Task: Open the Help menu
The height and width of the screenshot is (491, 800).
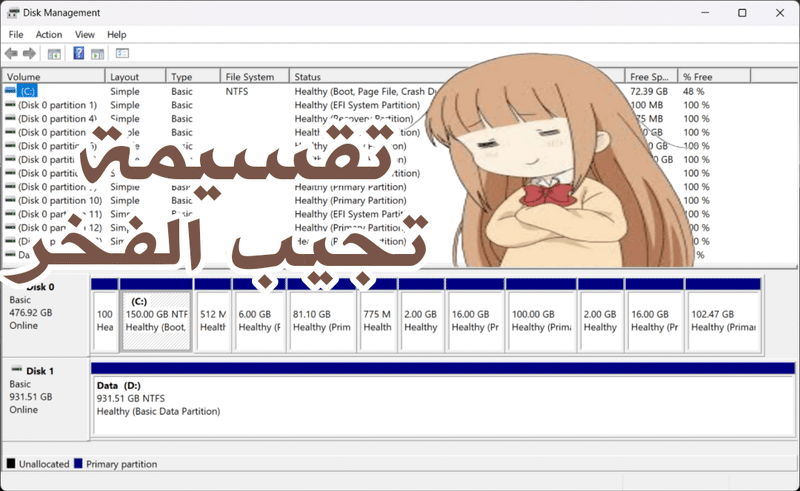Action: [116, 35]
